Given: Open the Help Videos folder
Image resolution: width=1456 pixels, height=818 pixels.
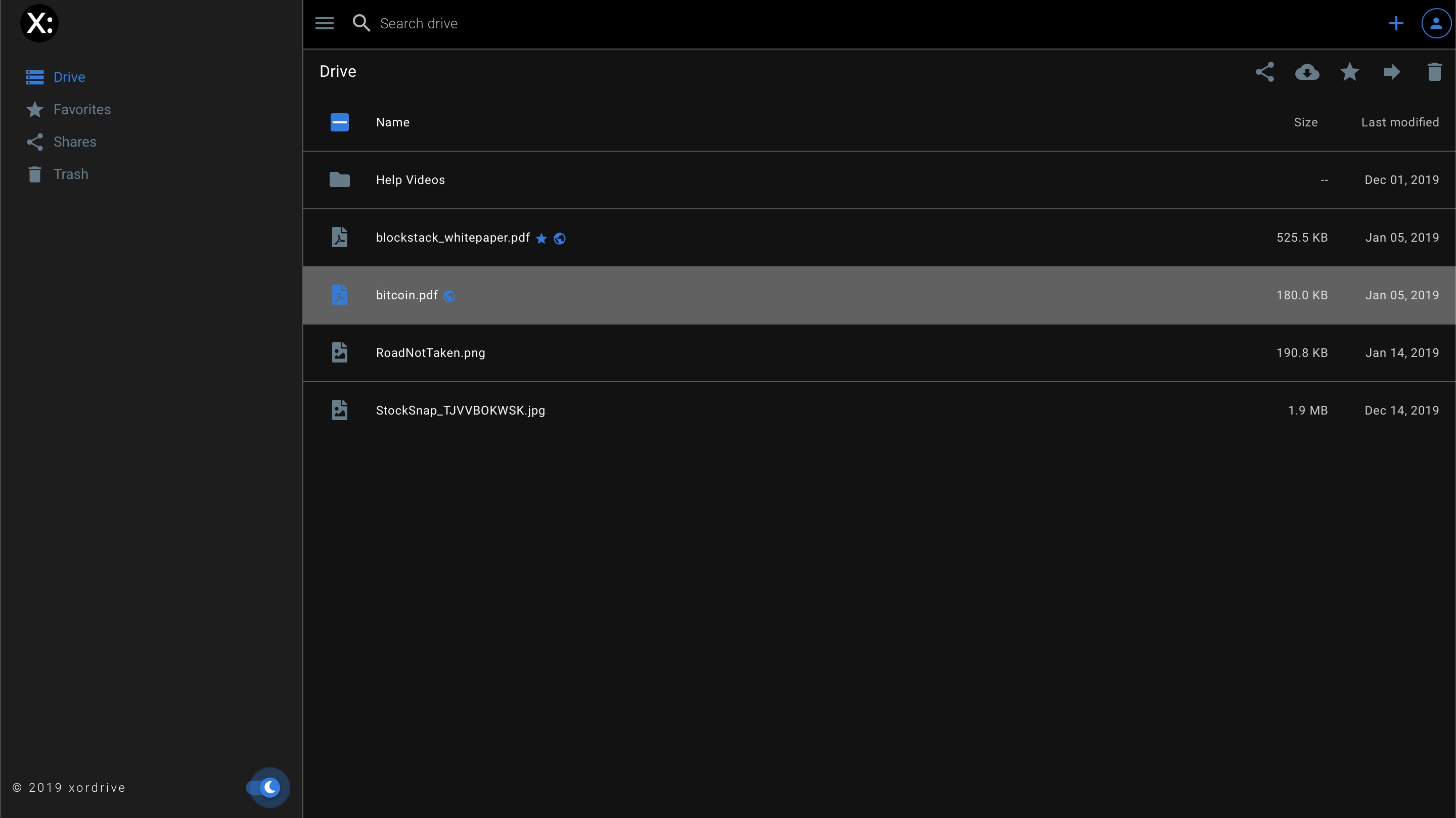Looking at the screenshot, I should click(411, 180).
